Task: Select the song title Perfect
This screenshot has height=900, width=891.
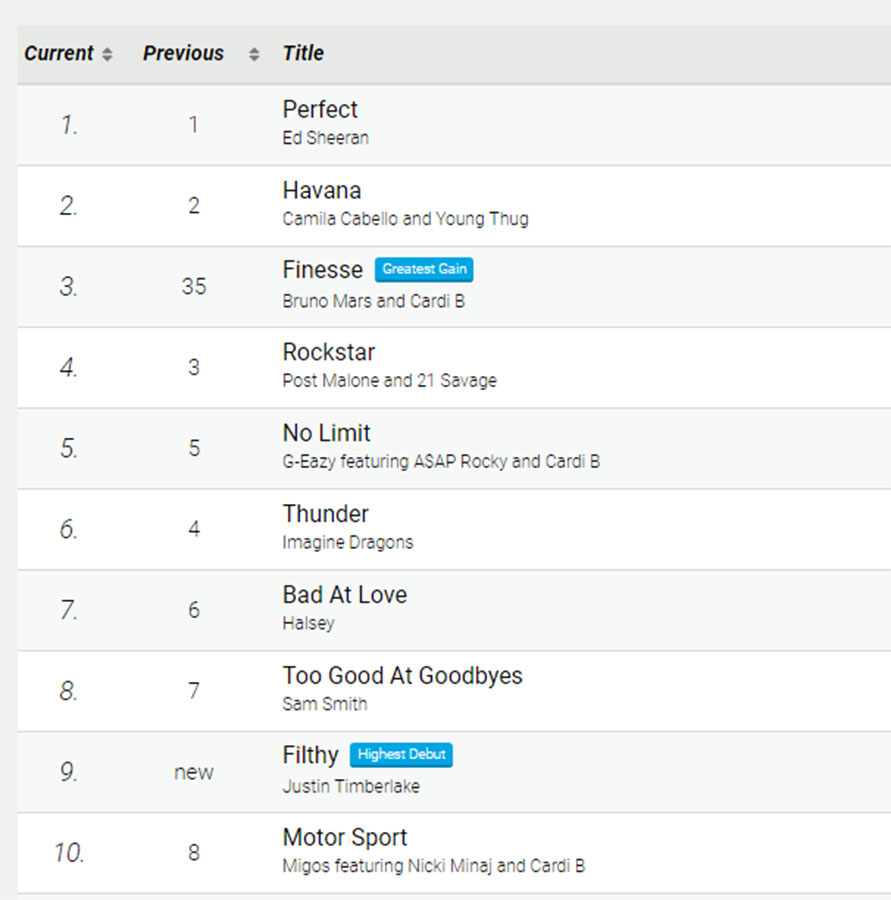Action: (x=320, y=109)
